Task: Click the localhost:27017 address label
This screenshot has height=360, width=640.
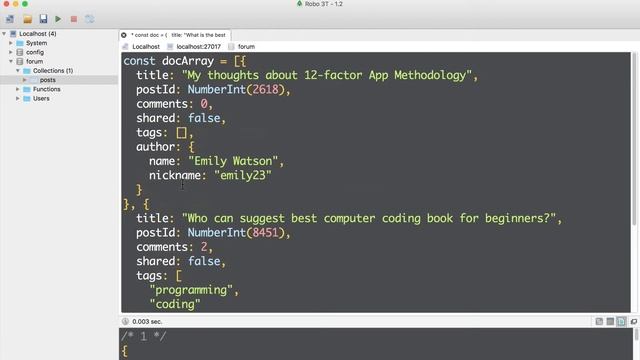Action: [198, 47]
